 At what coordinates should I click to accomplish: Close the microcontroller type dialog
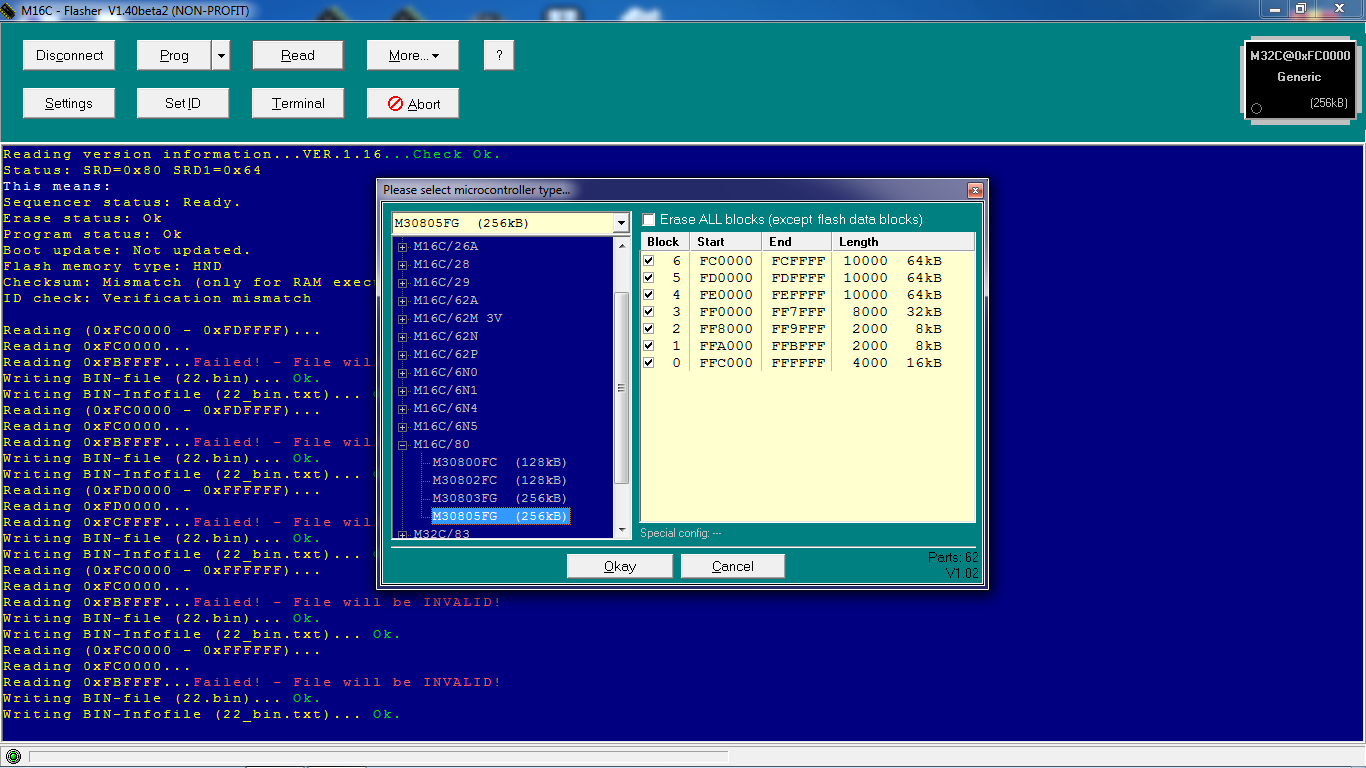[974, 190]
